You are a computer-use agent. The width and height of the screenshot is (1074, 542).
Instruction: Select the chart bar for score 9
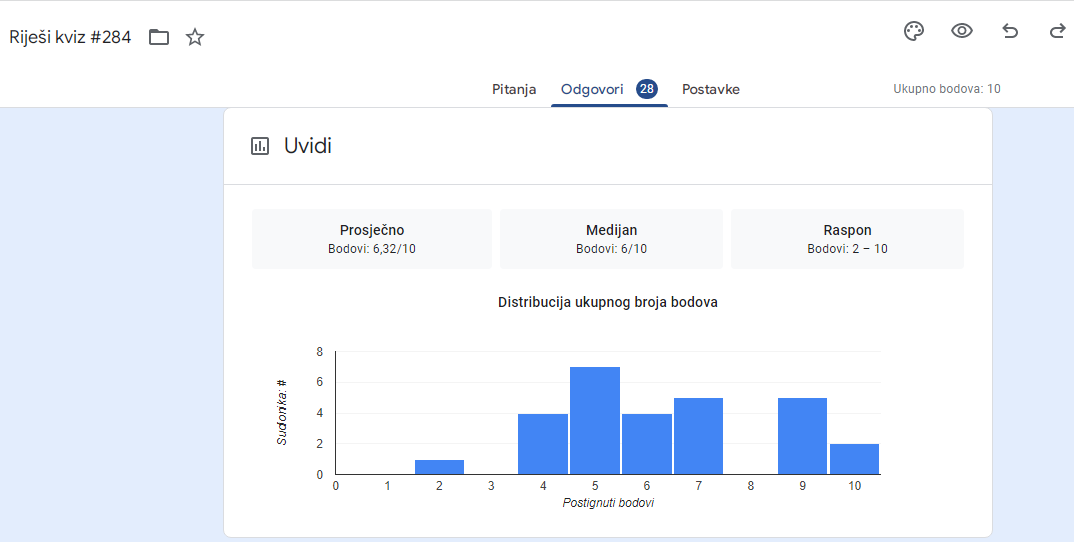(x=802, y=436)
